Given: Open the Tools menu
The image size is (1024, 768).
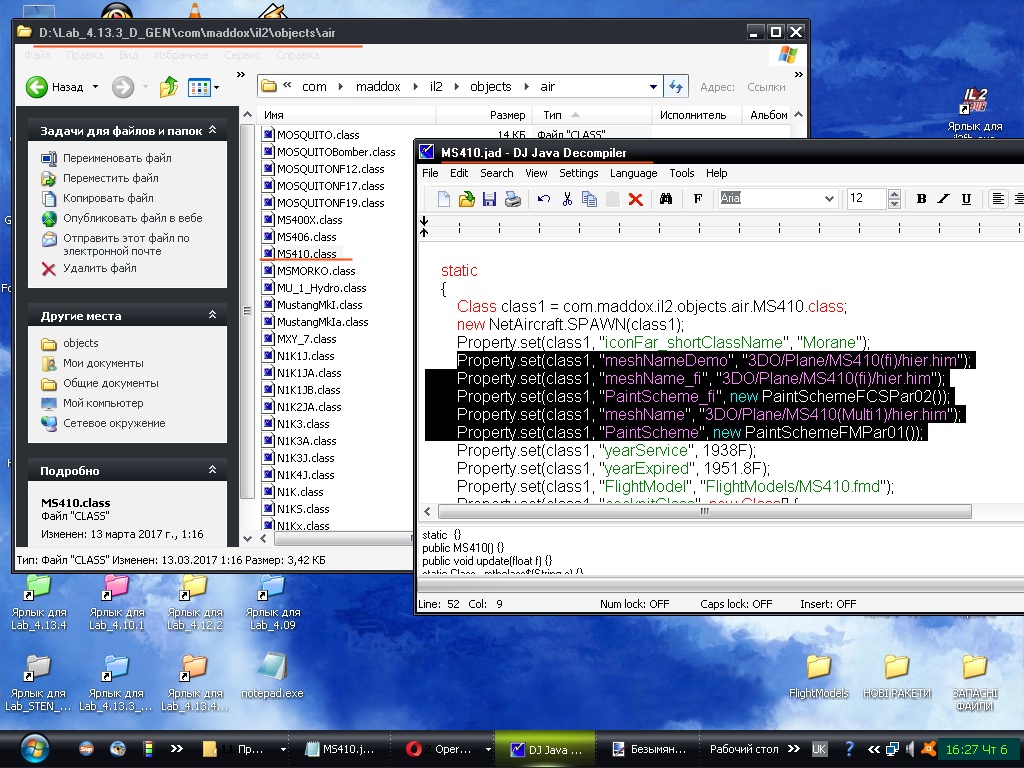Looking at the screenshot, I should point(681,173).
